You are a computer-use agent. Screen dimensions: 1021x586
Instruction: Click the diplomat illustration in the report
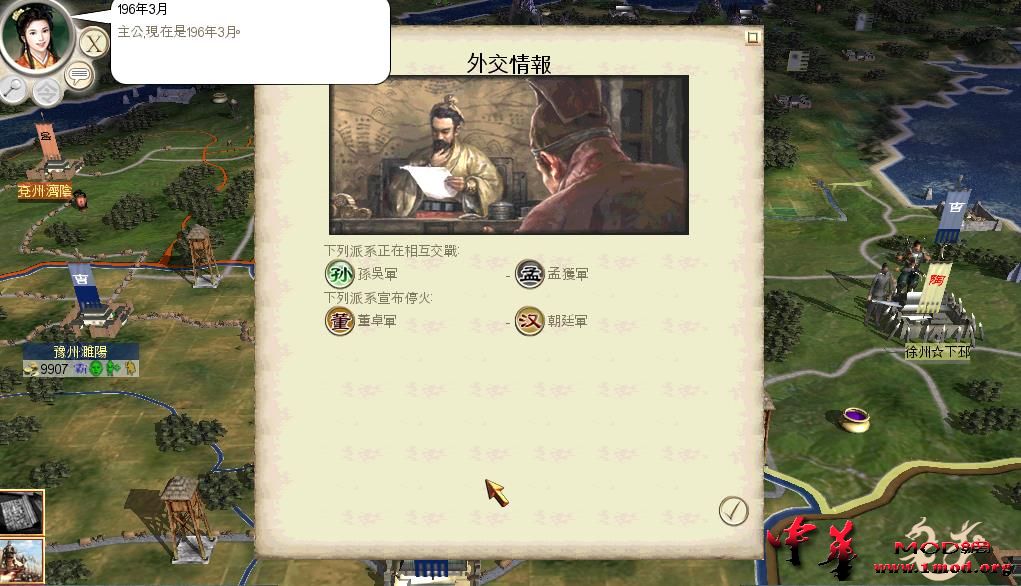click(x=509, y=155)
